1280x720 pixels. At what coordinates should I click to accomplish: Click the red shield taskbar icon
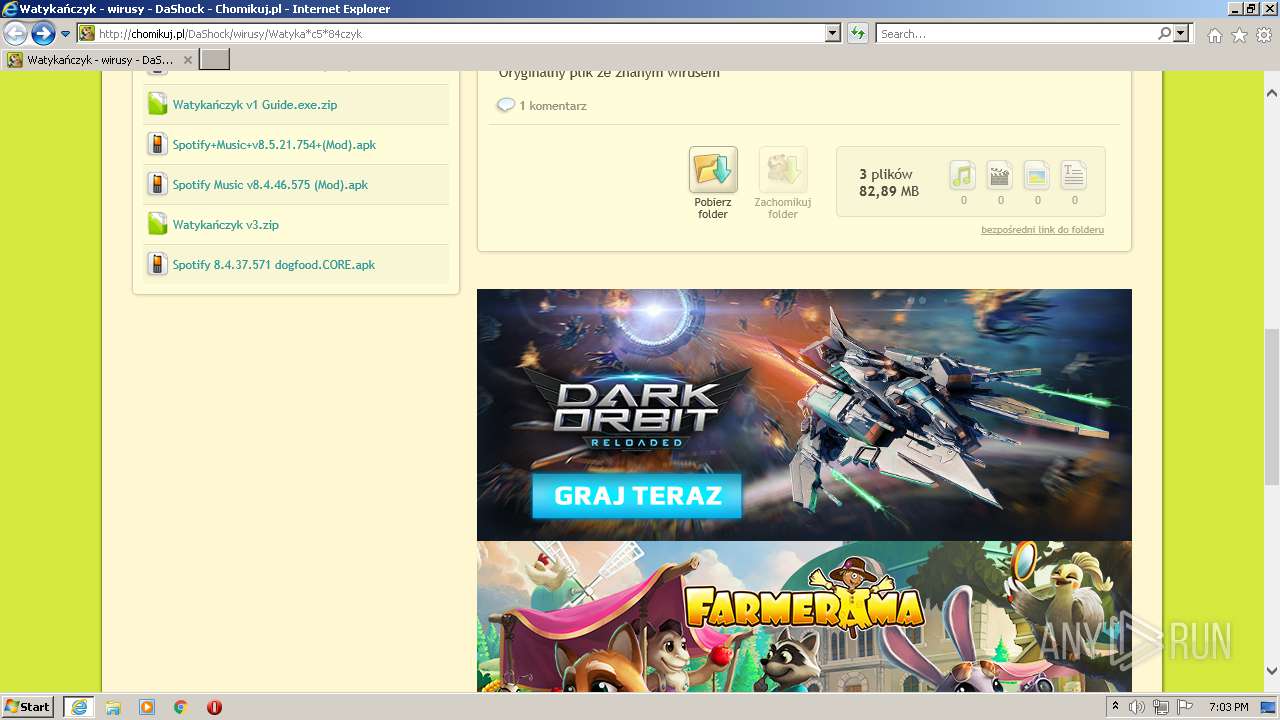[x=214, y=707]
